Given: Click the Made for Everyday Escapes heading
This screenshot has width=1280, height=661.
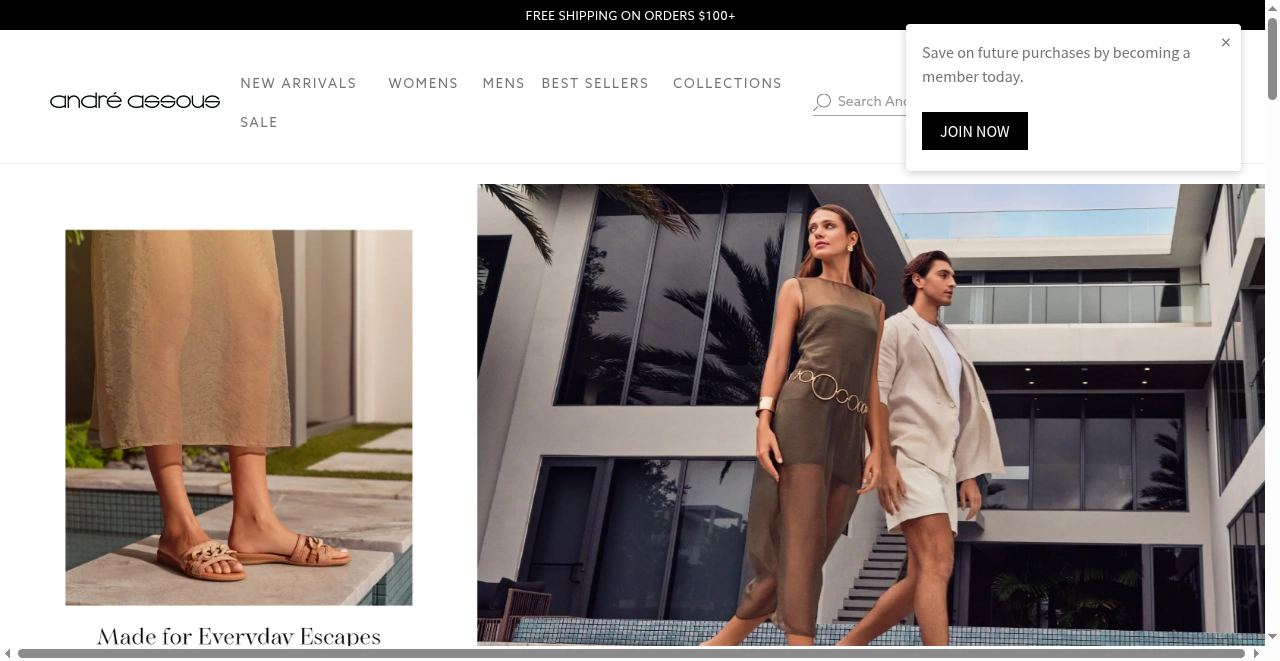Looking at the screenshot, I should pos(239,636).
